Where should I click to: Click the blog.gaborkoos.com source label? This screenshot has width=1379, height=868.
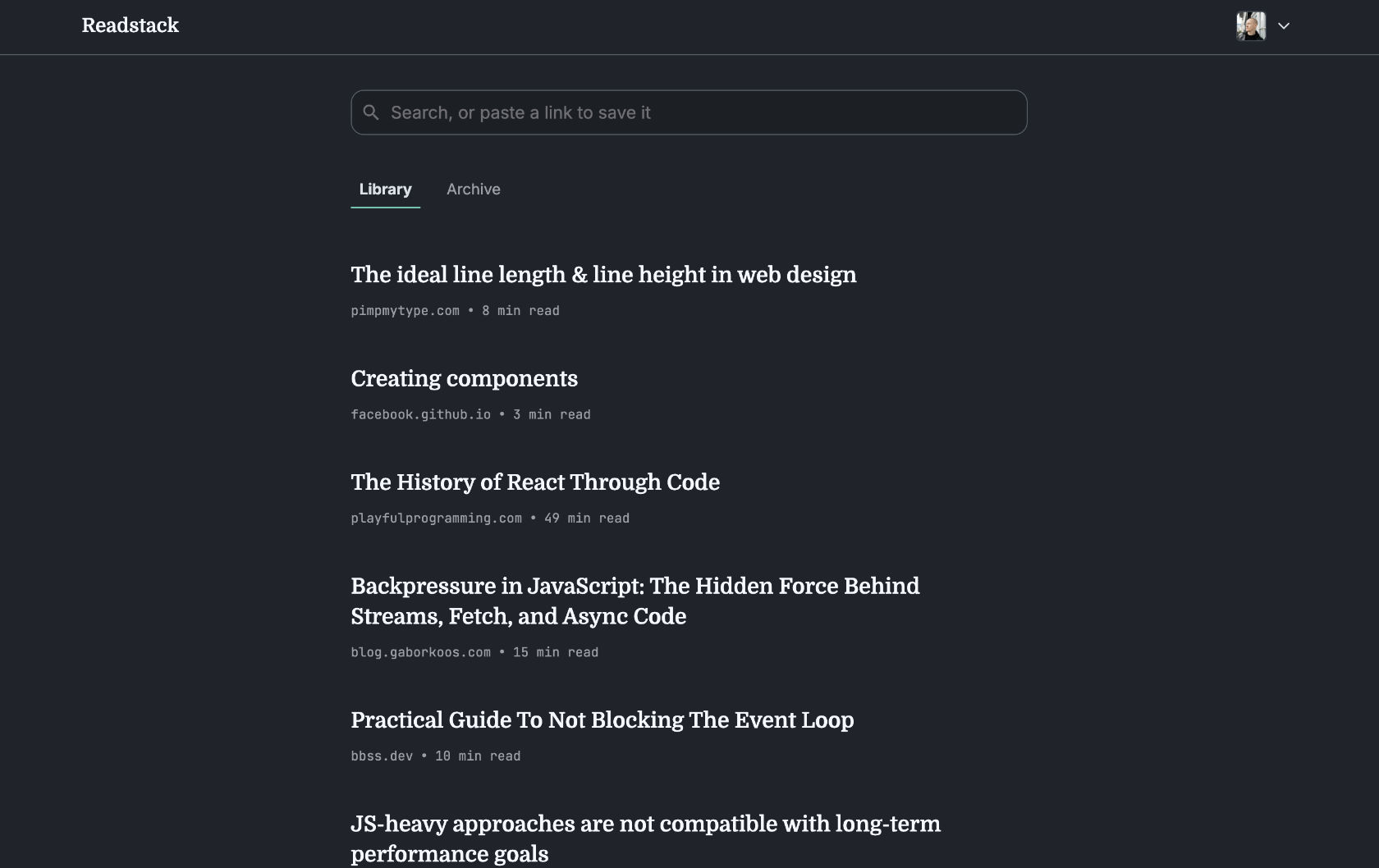[x=421, y=652]
